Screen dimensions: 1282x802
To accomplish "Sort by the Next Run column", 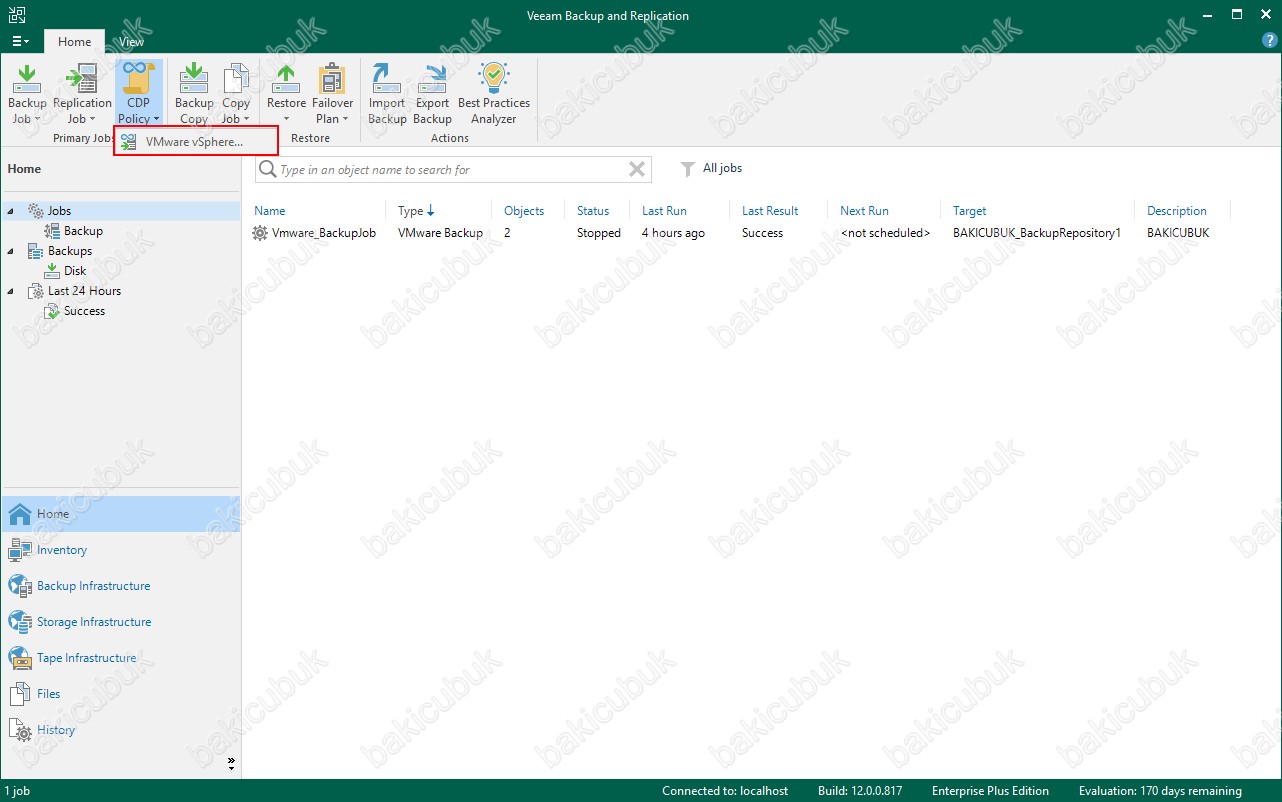I will (x=864, y=211).
